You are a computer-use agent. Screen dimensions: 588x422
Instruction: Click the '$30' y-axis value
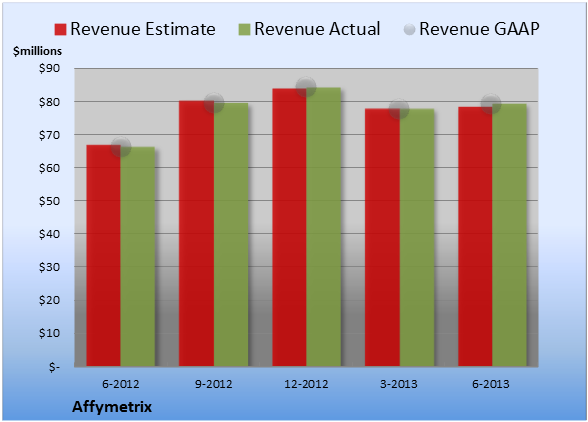(x=49, y=267)
